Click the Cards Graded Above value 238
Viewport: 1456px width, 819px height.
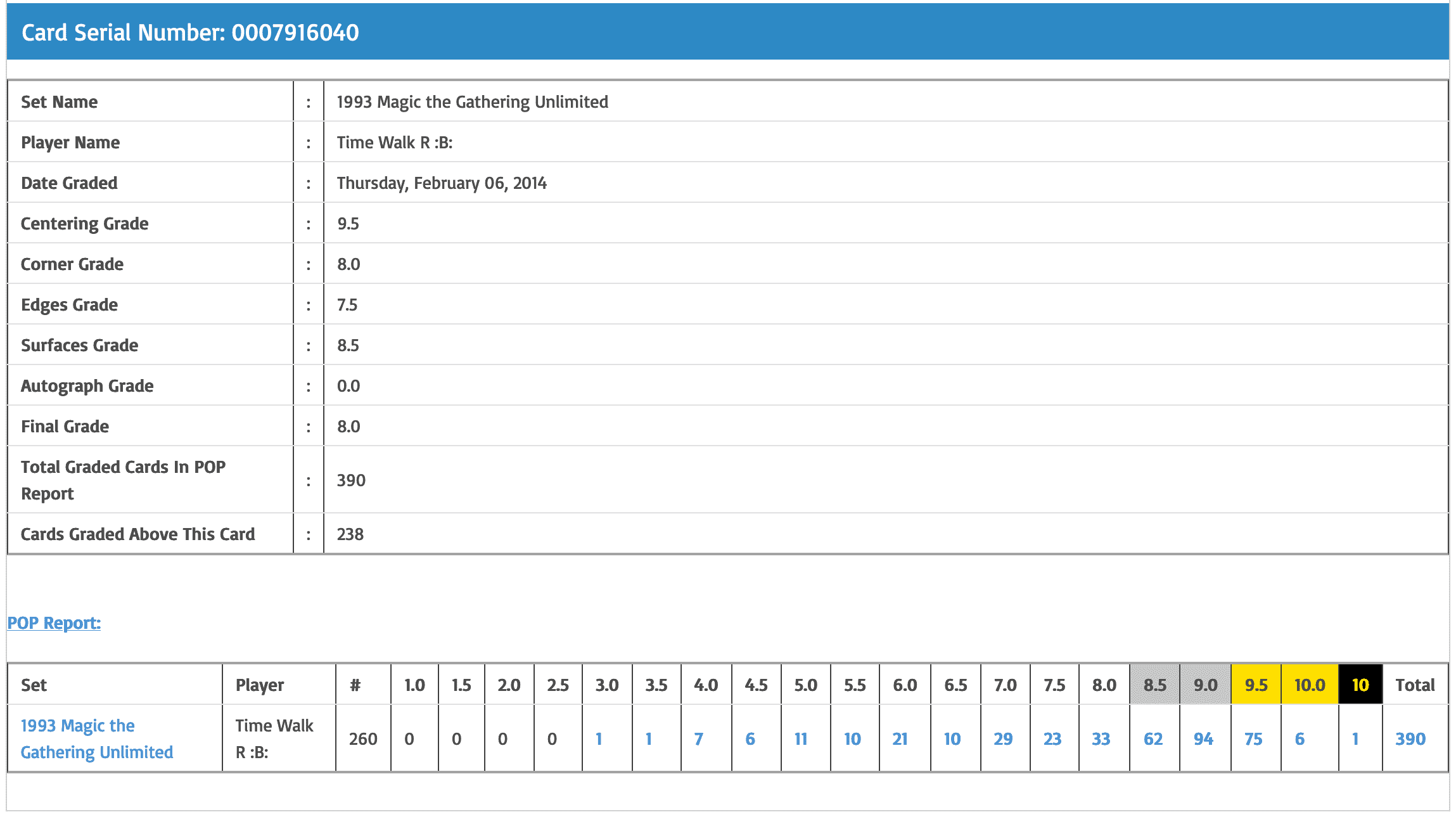(350, 534)
